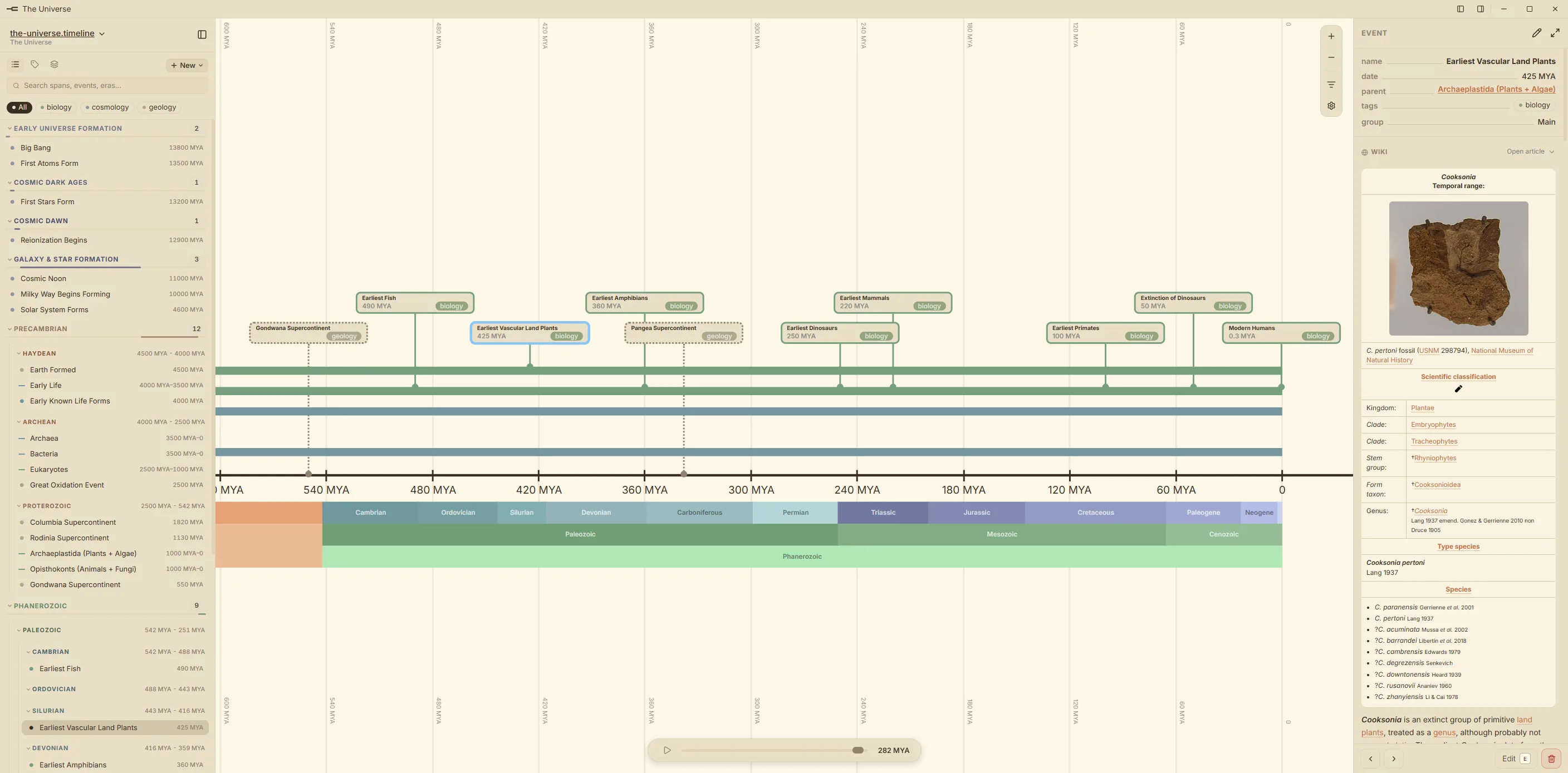Toggle the cosmology tag filter
This screenshot has height=773, width=1568.
[x=107, y=107]
